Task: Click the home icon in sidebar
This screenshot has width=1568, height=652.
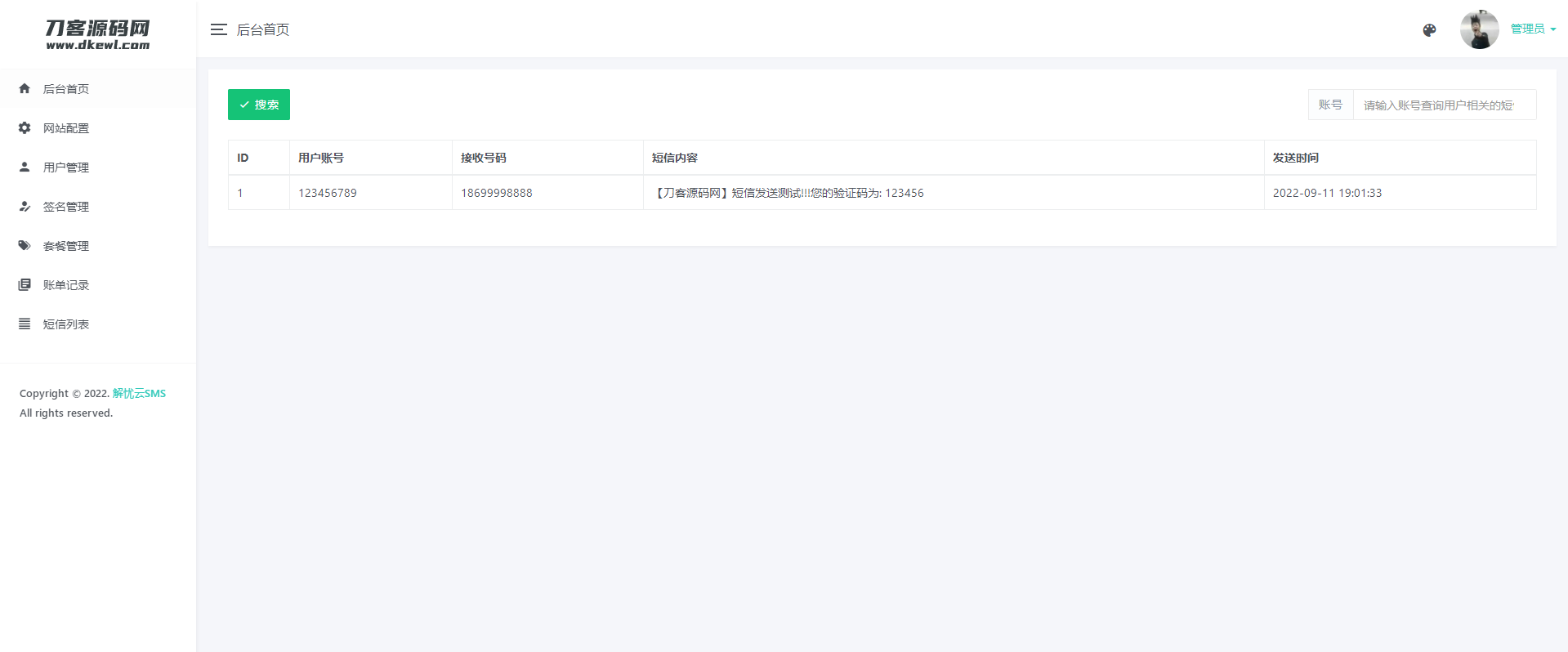Action: [x=25, y=88]
